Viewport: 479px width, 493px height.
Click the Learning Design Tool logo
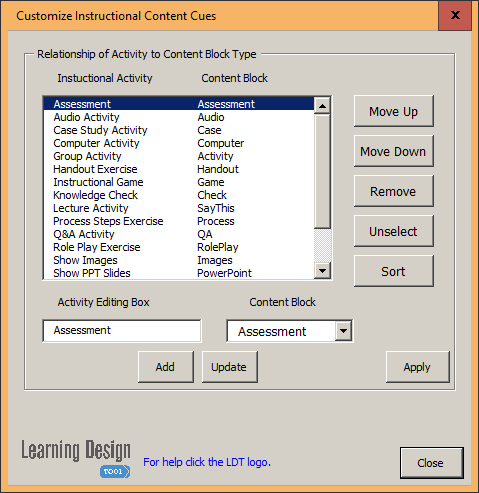pos(76,458)
